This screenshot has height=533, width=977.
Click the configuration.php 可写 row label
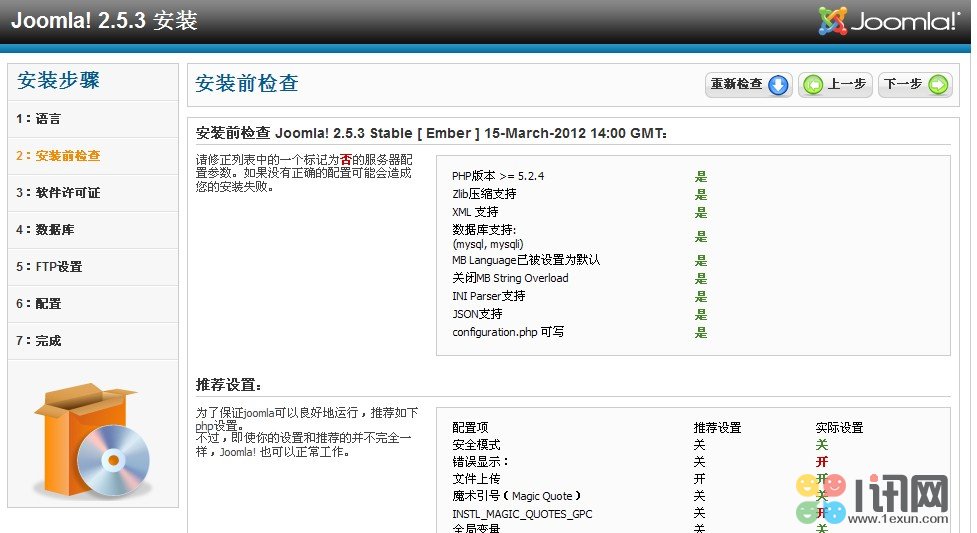[507, 332]
